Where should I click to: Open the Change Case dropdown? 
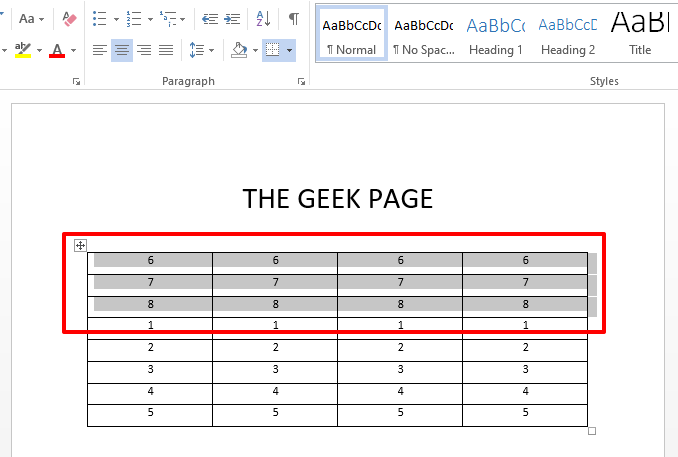coord(31,18)
